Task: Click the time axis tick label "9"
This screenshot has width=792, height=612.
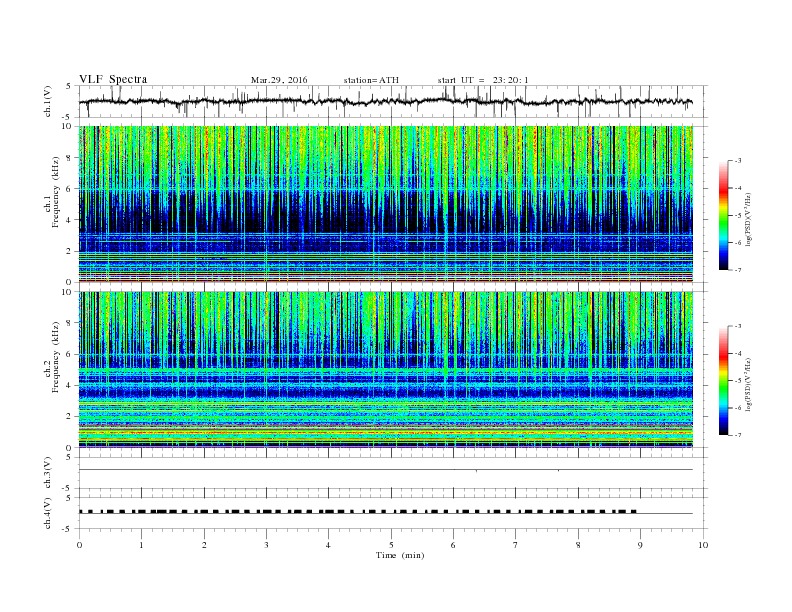Action: [x=640, y=545]
